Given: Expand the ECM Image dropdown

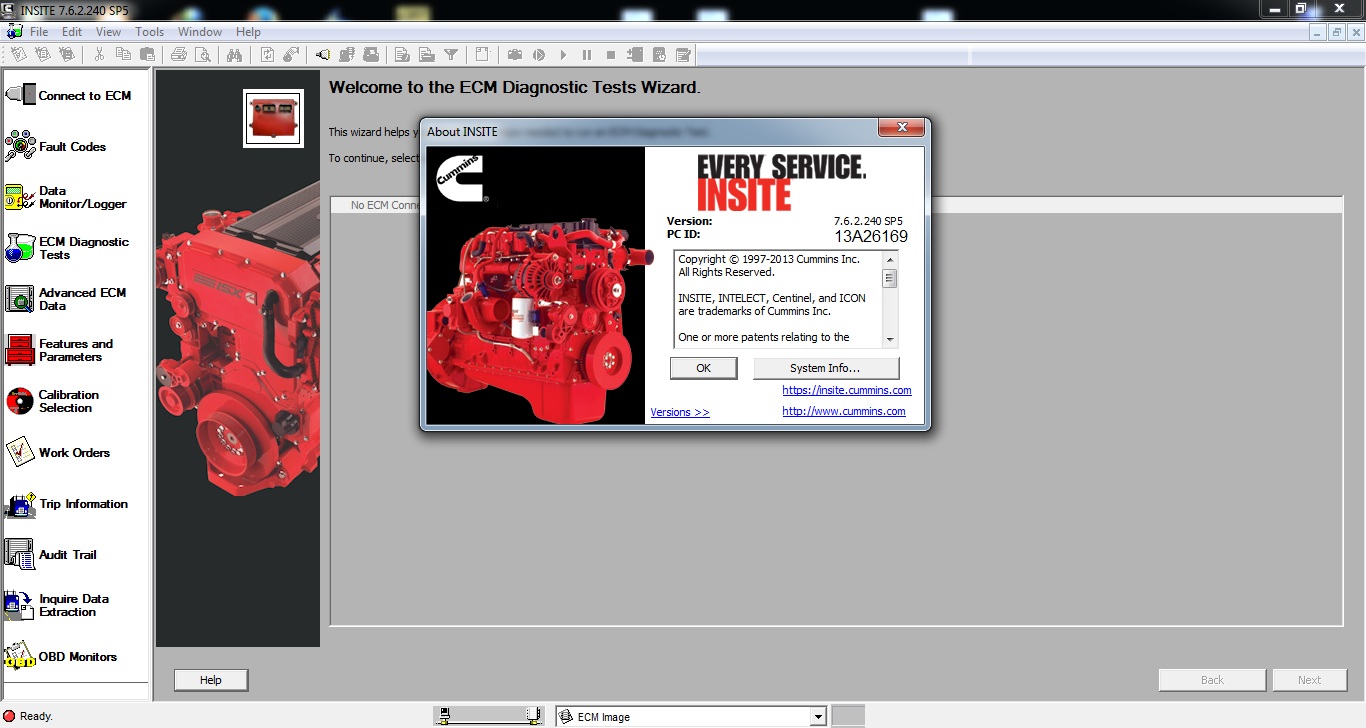Looking at the screenshot, I should tap(818, 717).
